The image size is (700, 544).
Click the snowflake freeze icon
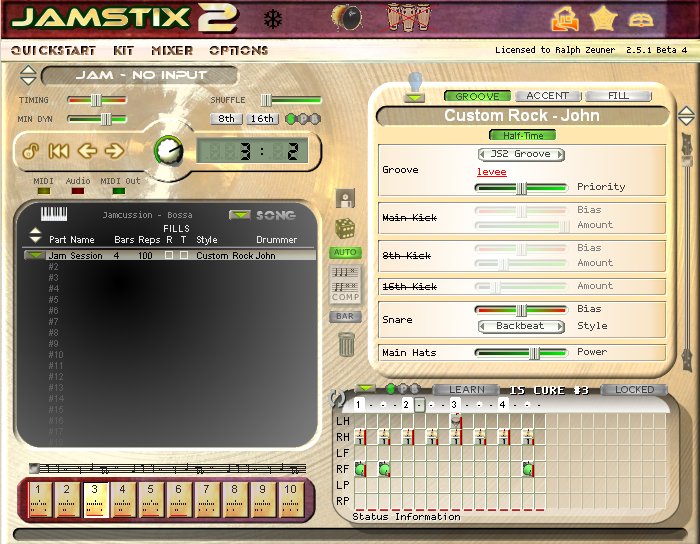272,19
